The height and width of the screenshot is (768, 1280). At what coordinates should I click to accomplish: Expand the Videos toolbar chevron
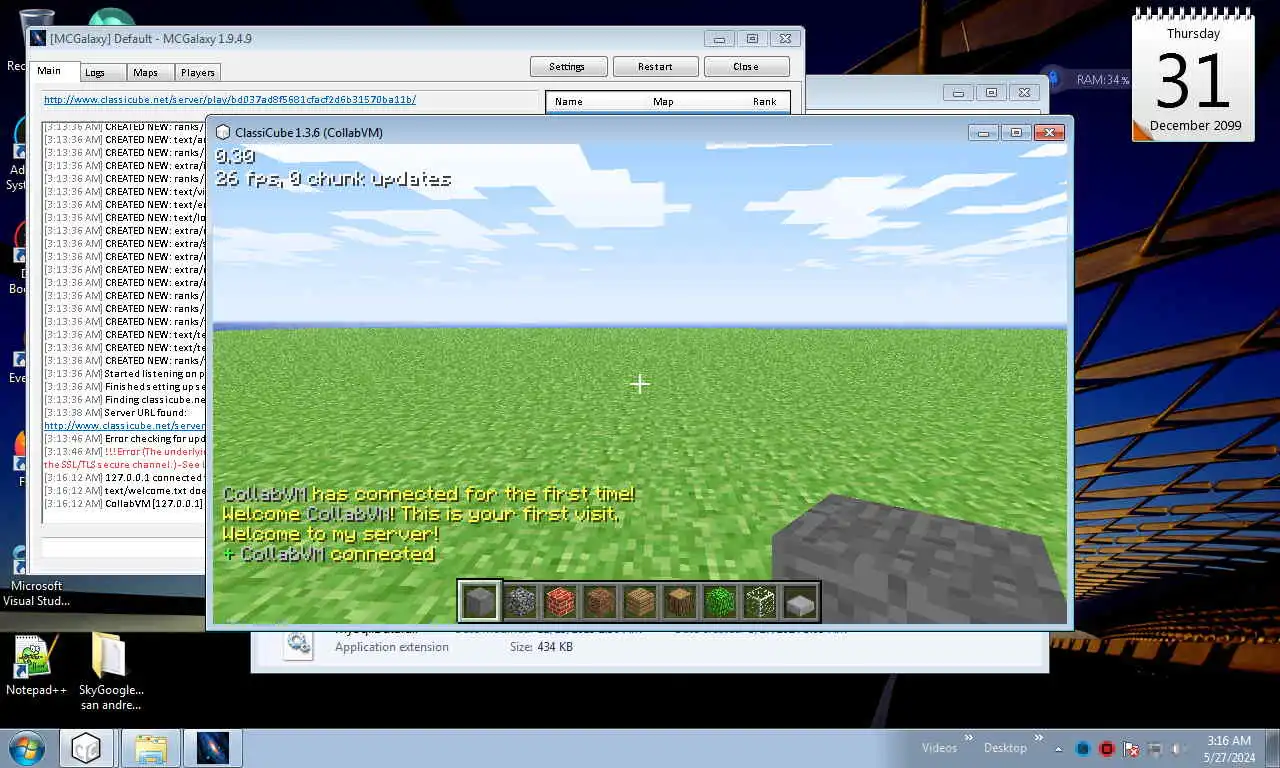[x=968, y=738]
